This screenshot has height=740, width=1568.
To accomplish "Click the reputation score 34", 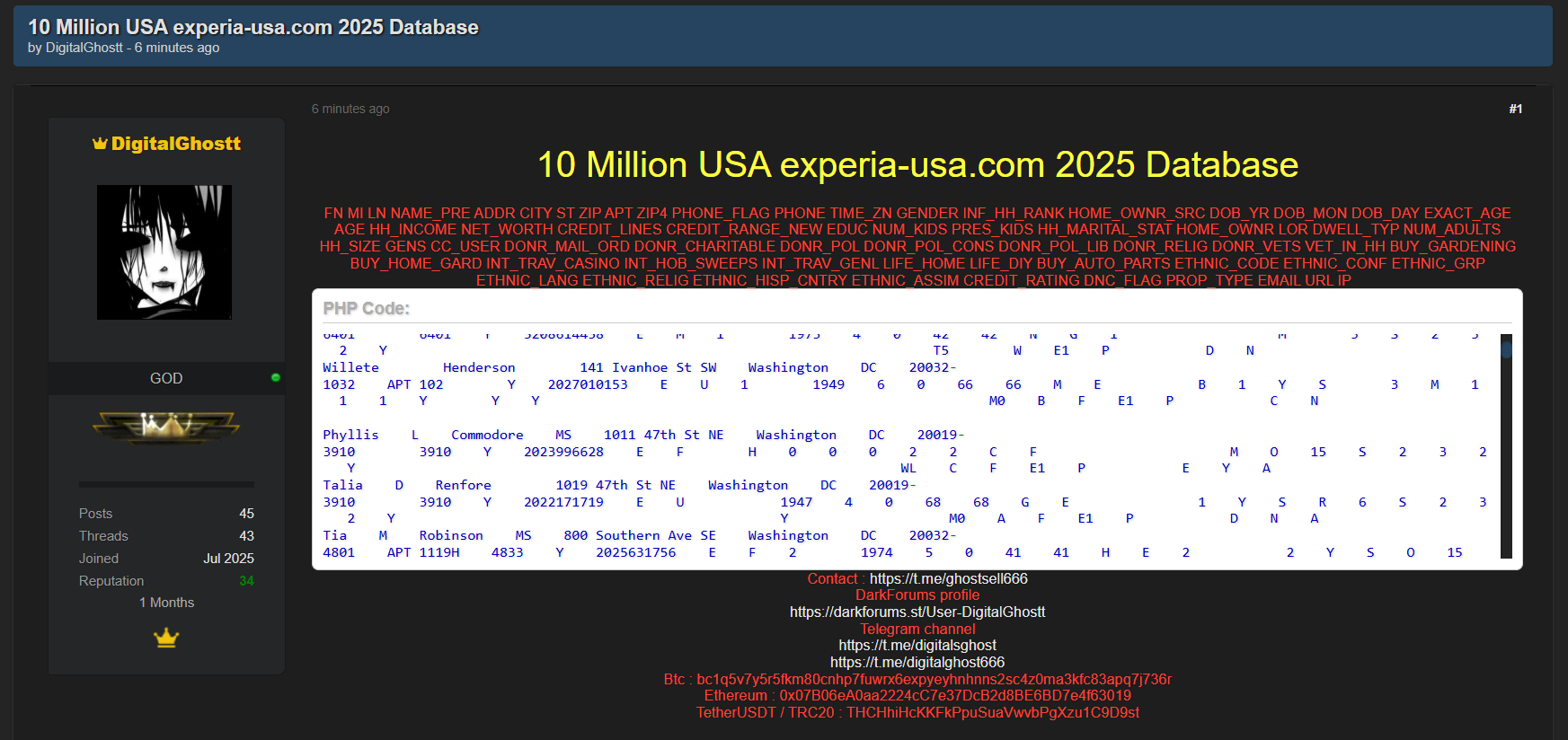I will click(246, 581).
